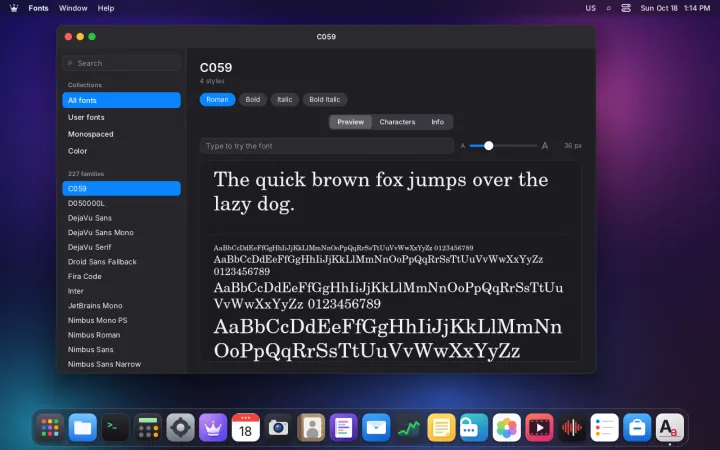This screenshot has width=720, height=450.
Task: Select the Roman style pill
Action: click(217, 100)
